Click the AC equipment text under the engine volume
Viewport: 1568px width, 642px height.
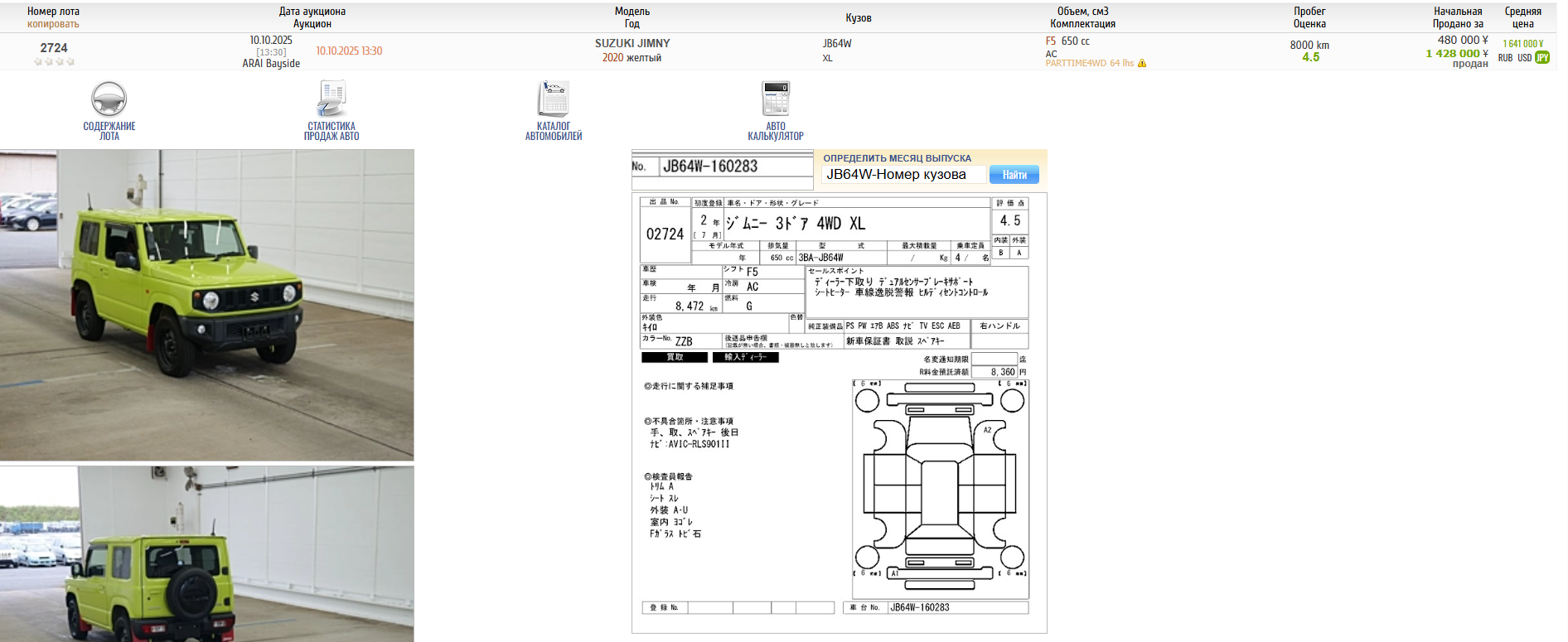[1051, 54]
